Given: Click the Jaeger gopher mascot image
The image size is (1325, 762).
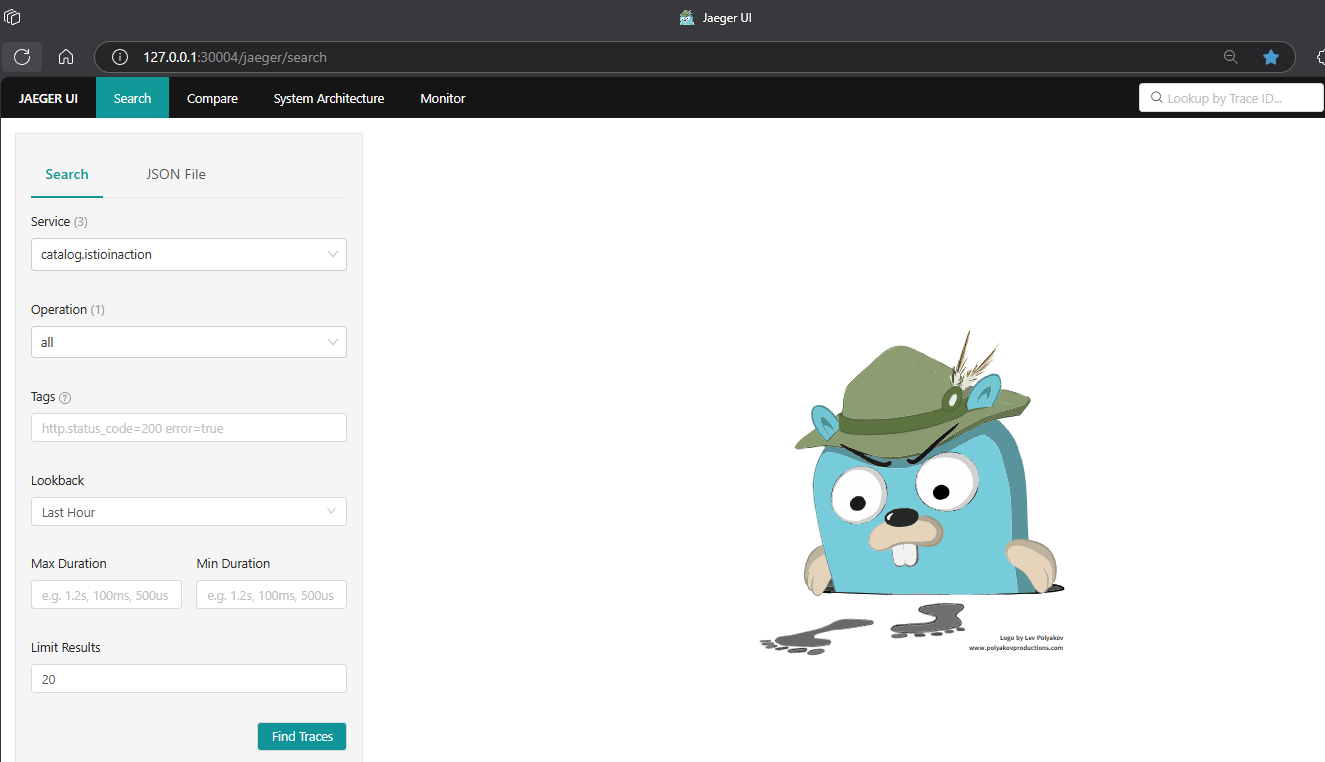Looking at the screenshot, I should pyautogui.click(x=912, y=493).
